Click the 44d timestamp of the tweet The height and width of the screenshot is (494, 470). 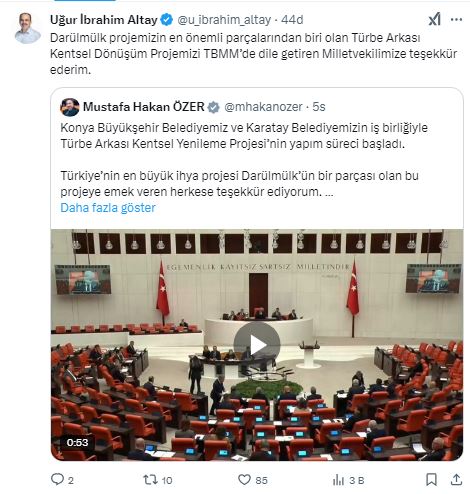click(292, 20)
